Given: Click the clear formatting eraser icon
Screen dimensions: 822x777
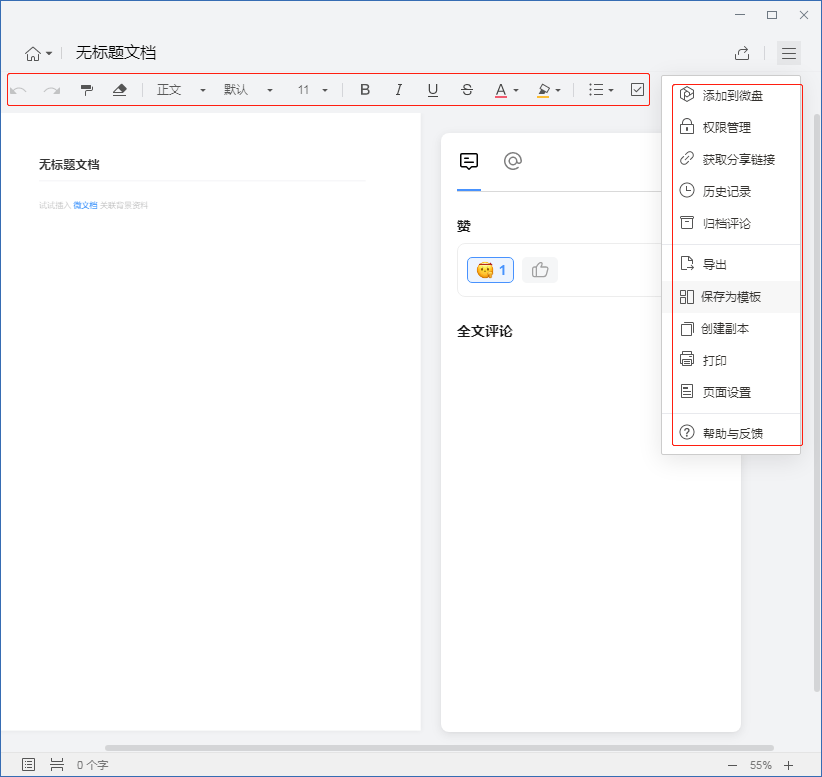Looking at the screenshot, I should [120, 90].
